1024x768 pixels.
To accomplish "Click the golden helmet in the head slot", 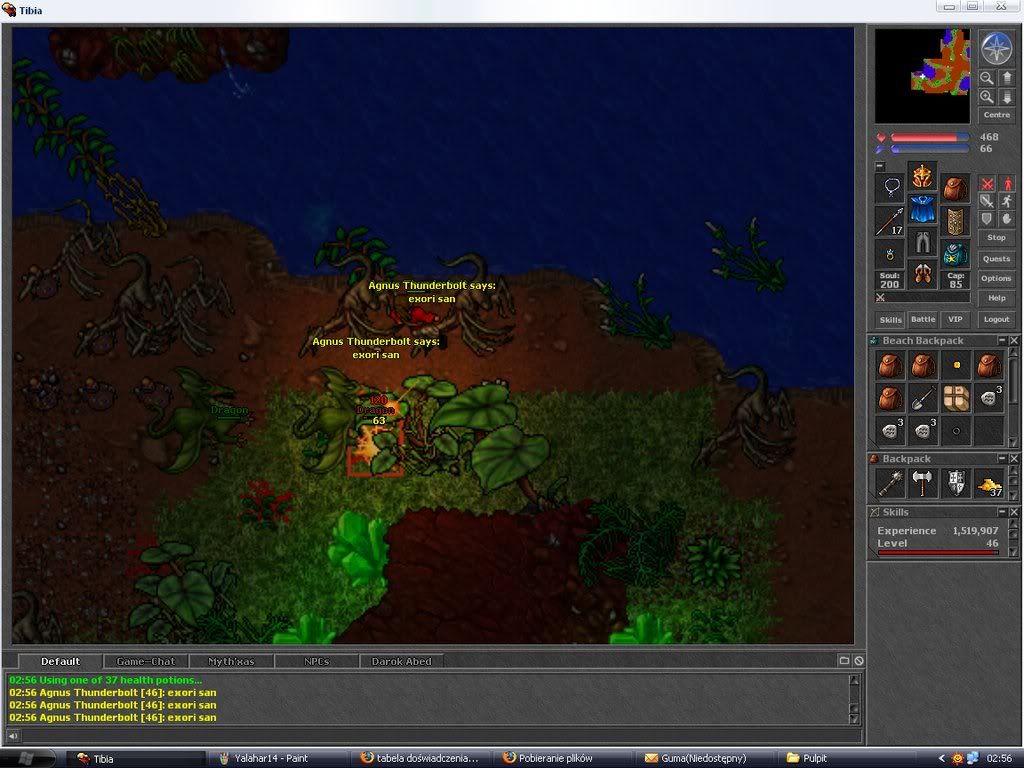I will [922, 176].
